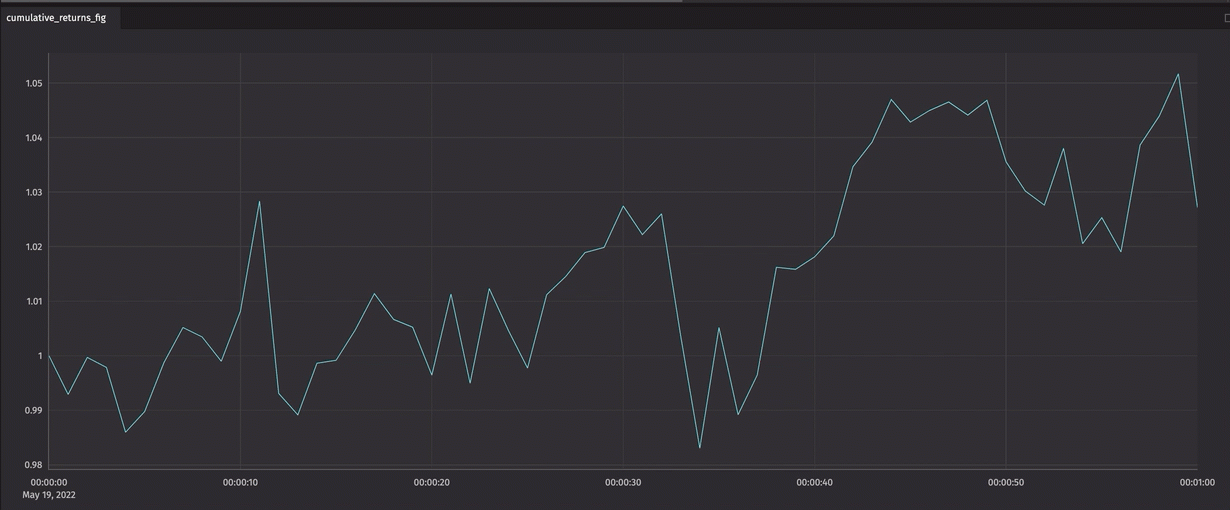Click the 0.99 y-axis label
This screenshot has height=510, width=1230.
pos(34,410)
